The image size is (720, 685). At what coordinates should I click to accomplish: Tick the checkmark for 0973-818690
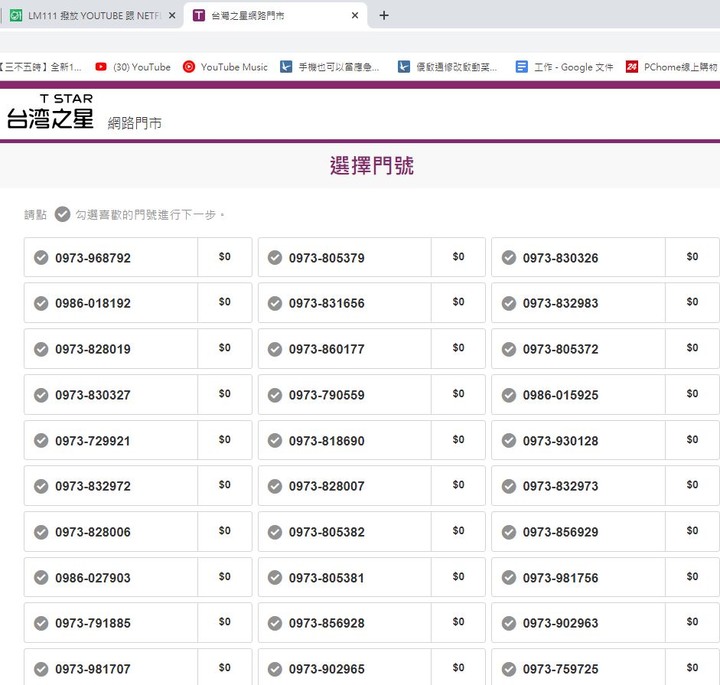(x=275, y=441)
